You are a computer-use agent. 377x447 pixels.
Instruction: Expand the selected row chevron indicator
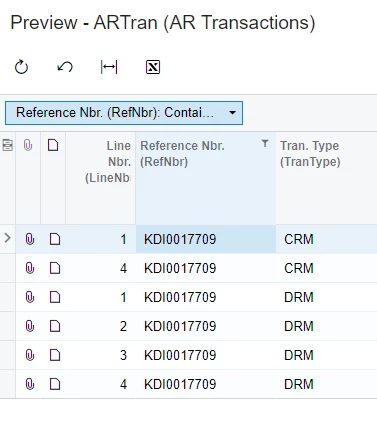pyautogui.click(x=7, y=238)
